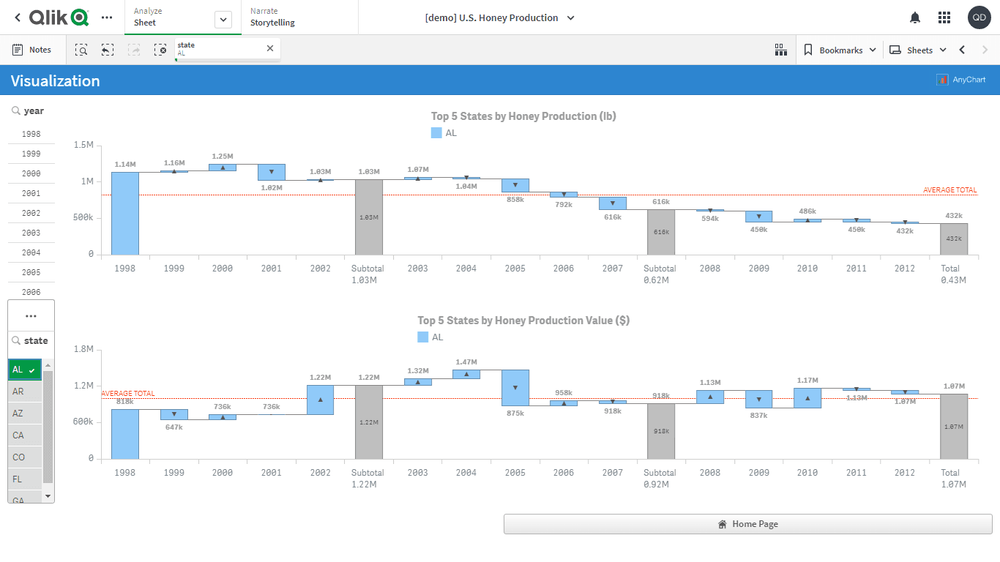Viewport: 1000px width, 562px height.
Task: Open the Analyze Sheet dropdown arrow
Action: [x=223, y=19]
